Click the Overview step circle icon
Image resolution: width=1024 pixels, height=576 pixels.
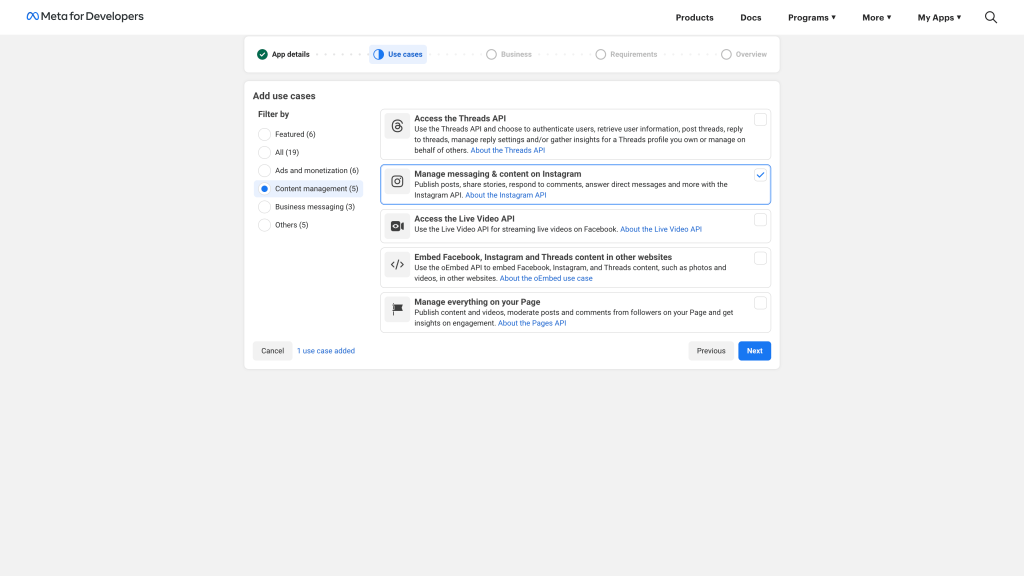point(726,54)
